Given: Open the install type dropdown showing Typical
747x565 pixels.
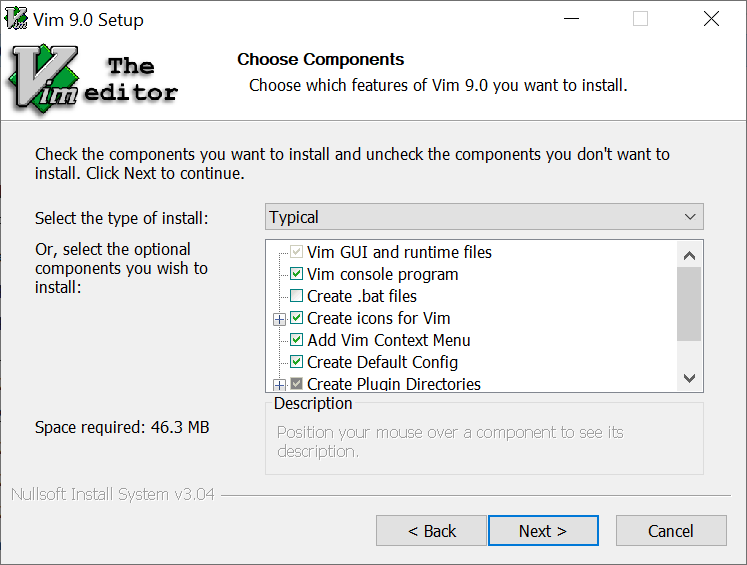Looking at the screenshot, I should click(484, 217).
